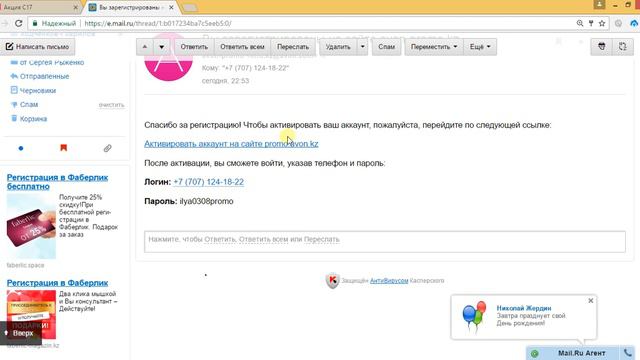Open the Переместить dropdown
Viewport: 640px width, 360px height.
click(433, 47)
